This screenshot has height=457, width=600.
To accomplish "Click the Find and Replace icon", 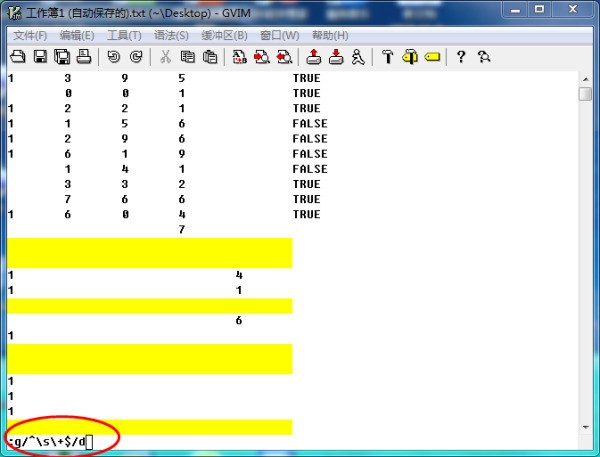I will click(239, 57).
